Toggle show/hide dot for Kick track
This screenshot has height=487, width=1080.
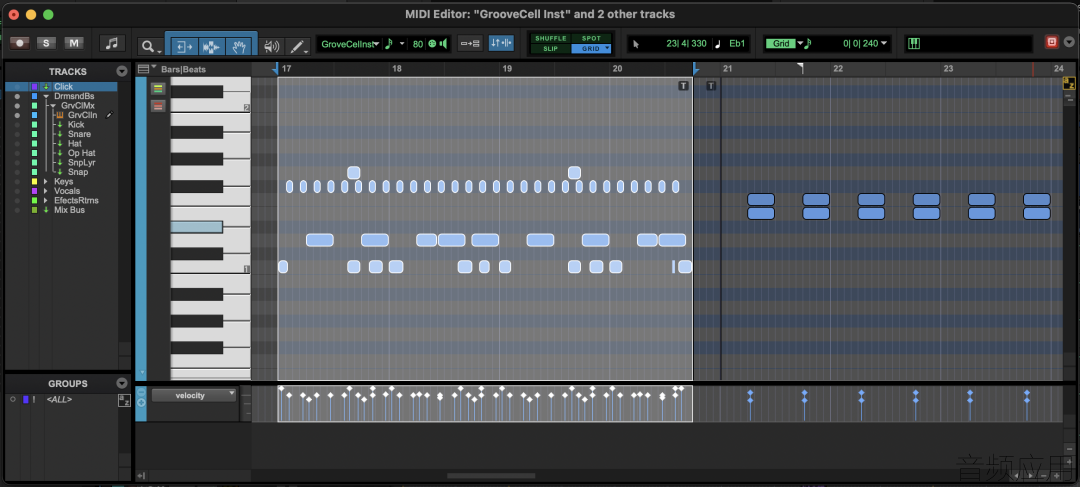(x=17, y=125)
